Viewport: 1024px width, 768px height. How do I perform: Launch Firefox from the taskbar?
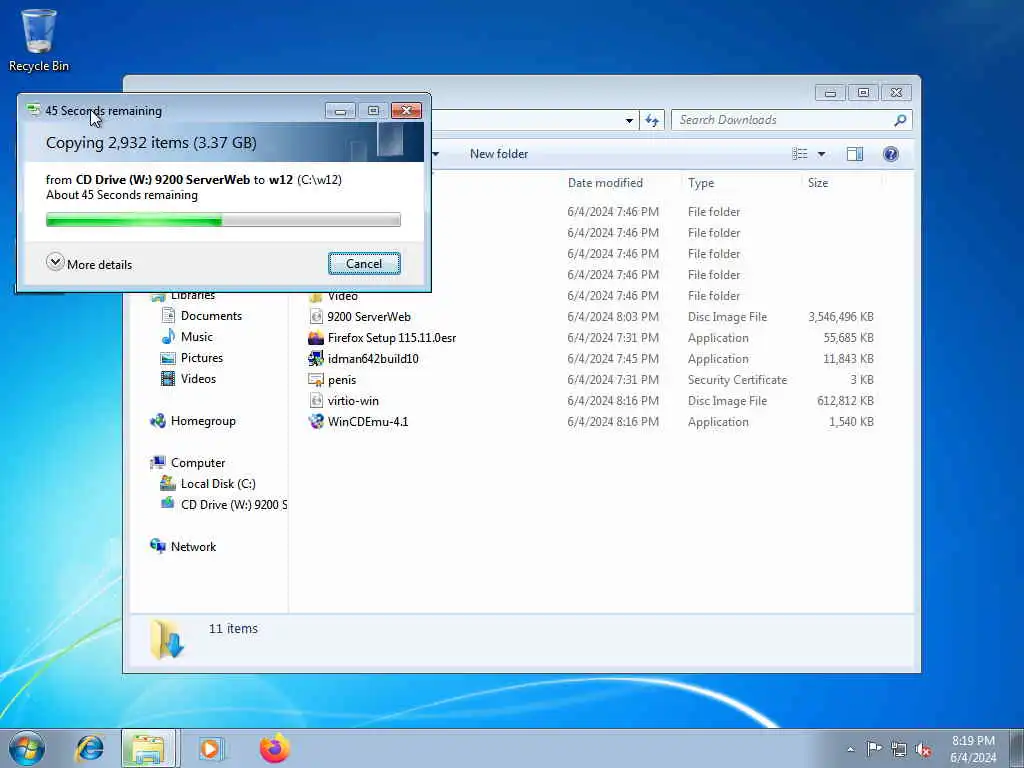[x=275, y=748]
